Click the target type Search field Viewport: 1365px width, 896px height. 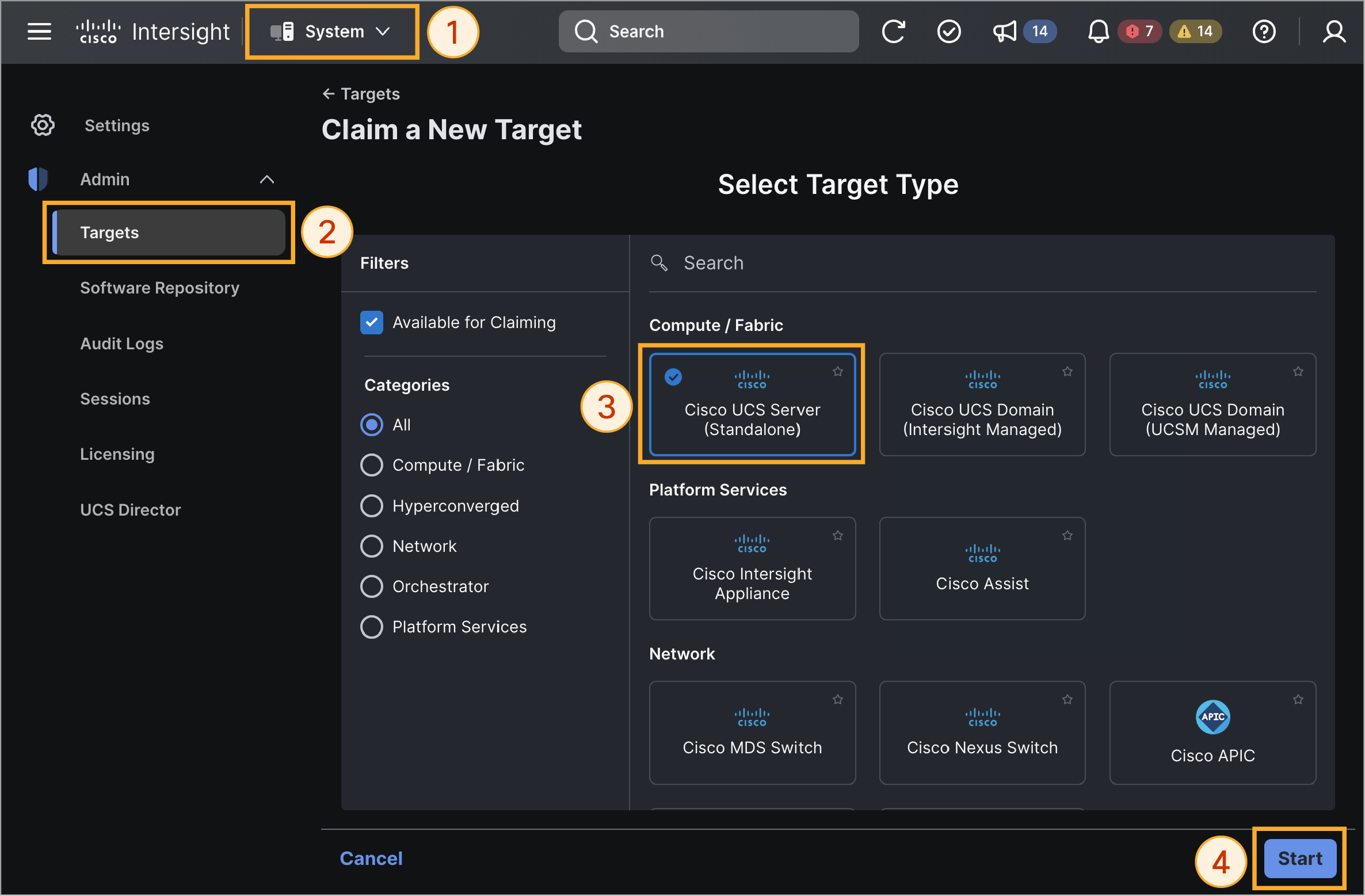click(x=982, y=263)
